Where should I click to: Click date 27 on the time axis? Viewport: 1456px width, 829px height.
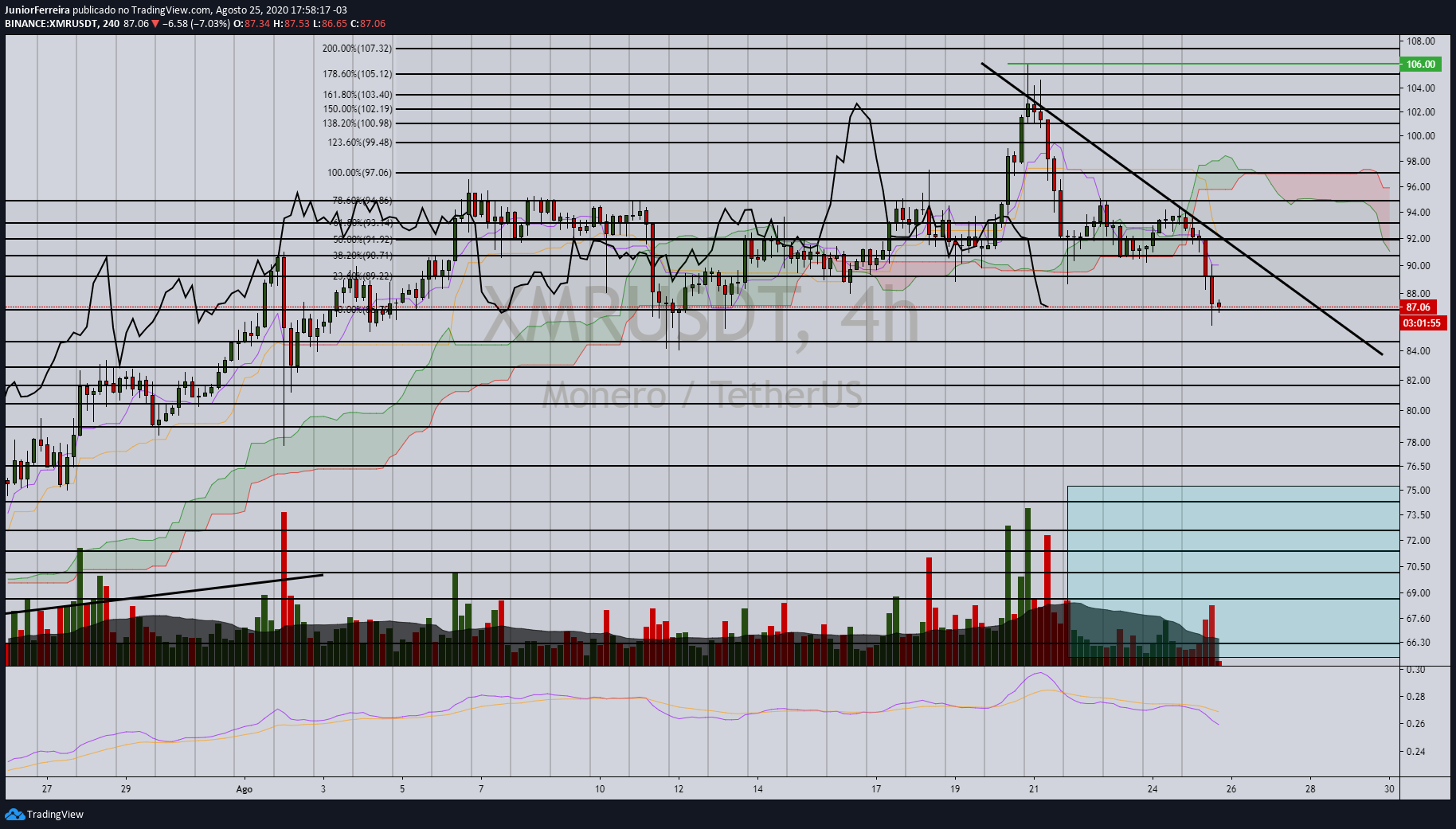(47, 789)
